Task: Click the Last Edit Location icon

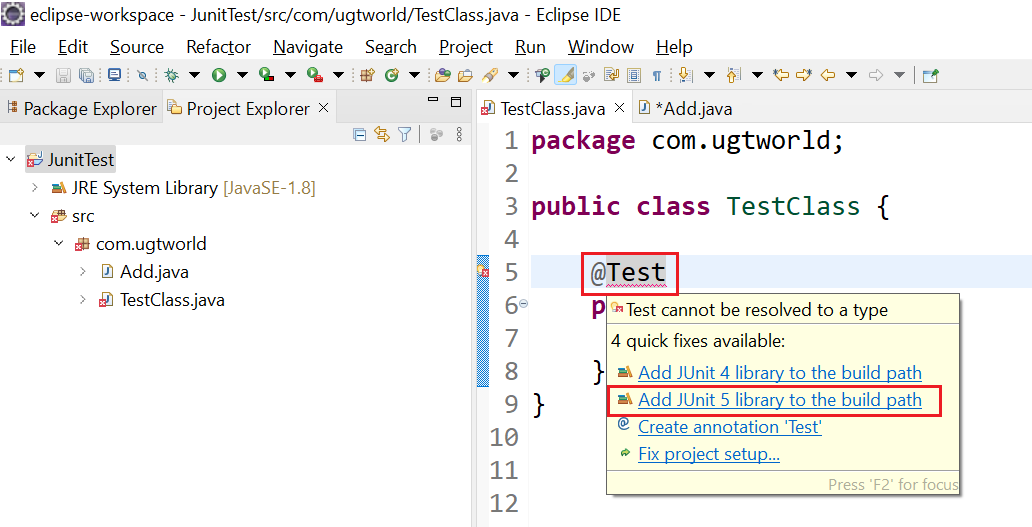Action: 781,75
